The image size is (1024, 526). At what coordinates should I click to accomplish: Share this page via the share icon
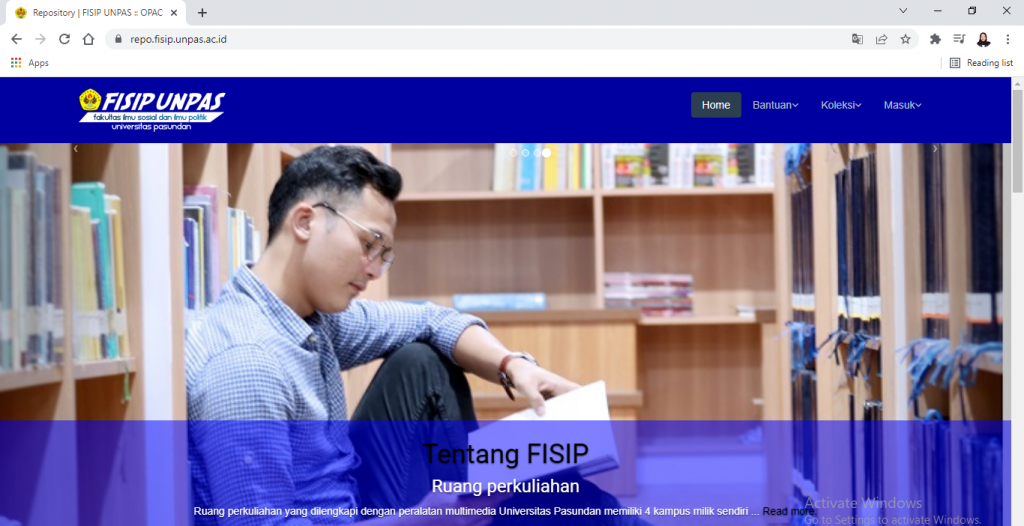coord(882,39)
